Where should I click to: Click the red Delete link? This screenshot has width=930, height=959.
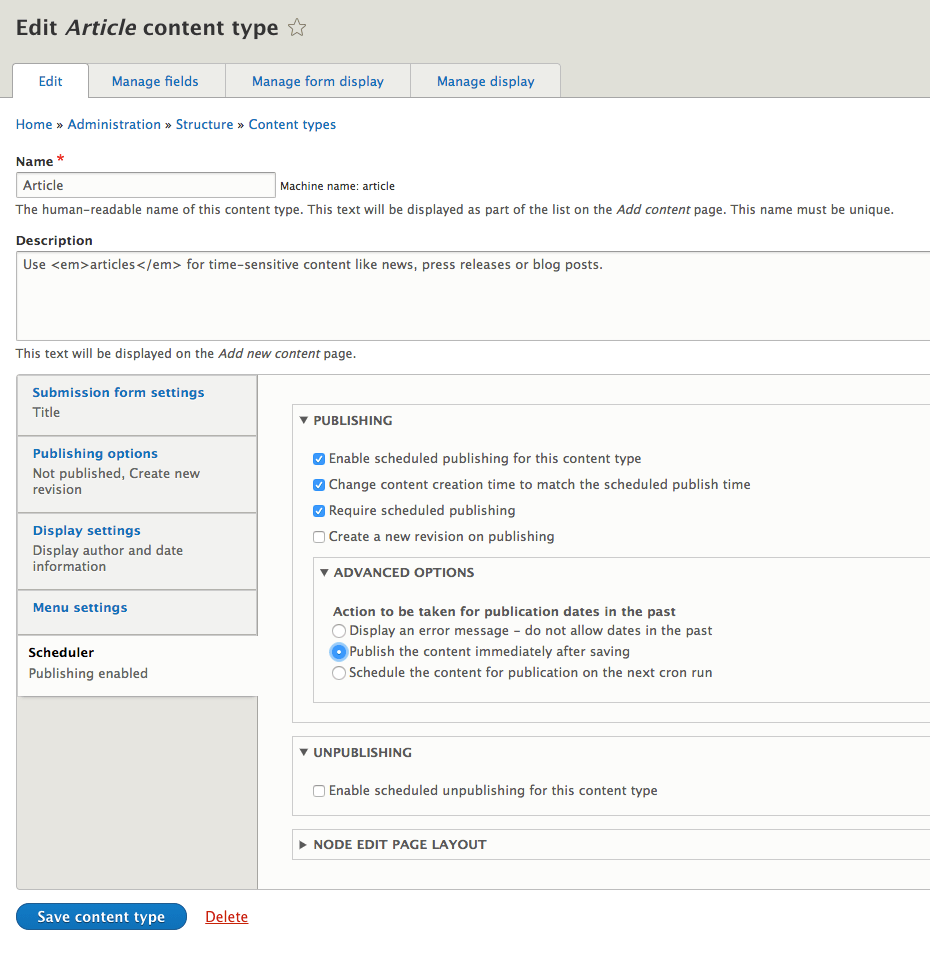(226, 917)
